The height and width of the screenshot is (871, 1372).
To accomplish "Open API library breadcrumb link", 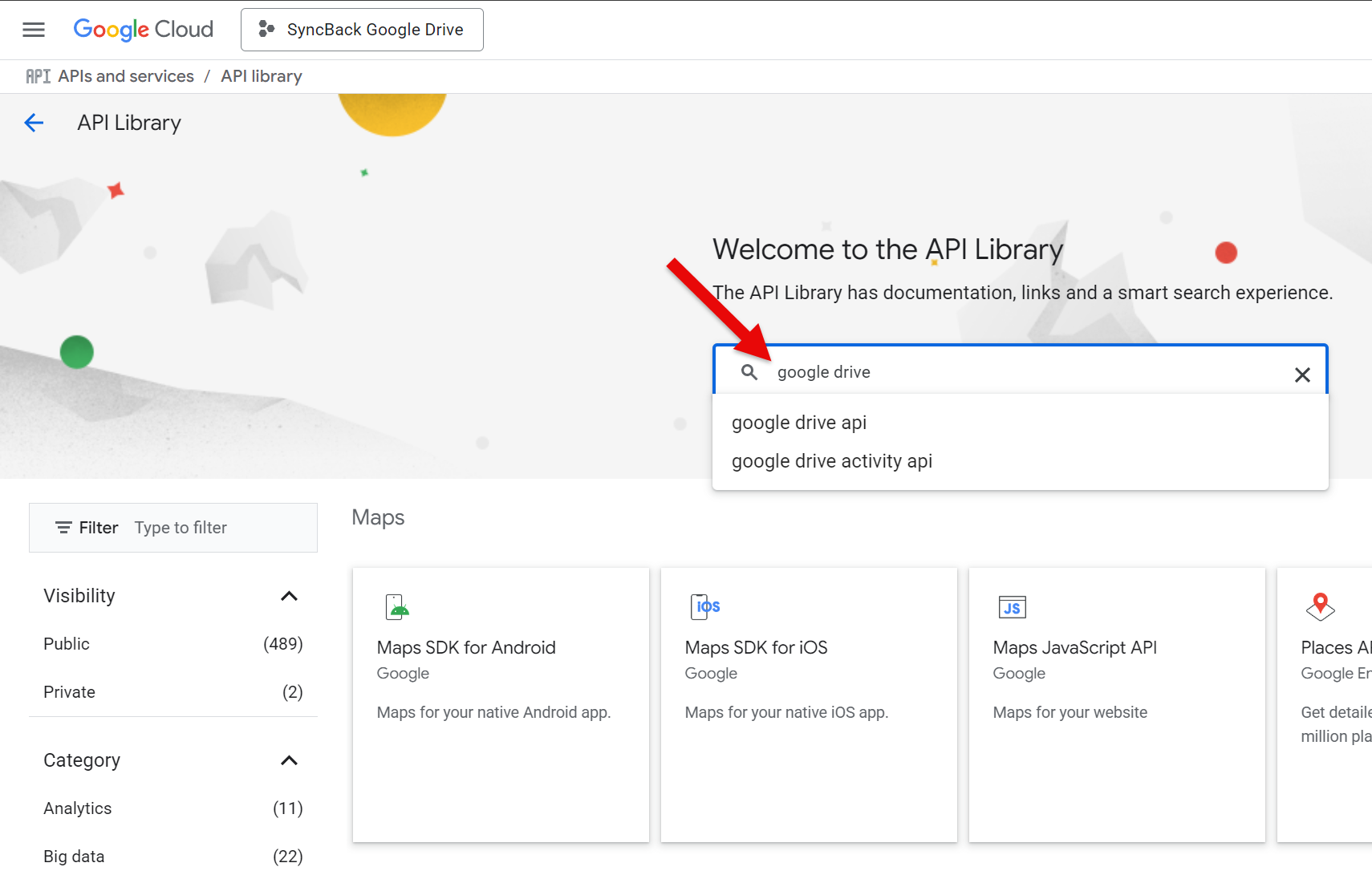I will (x=262, y=76).
